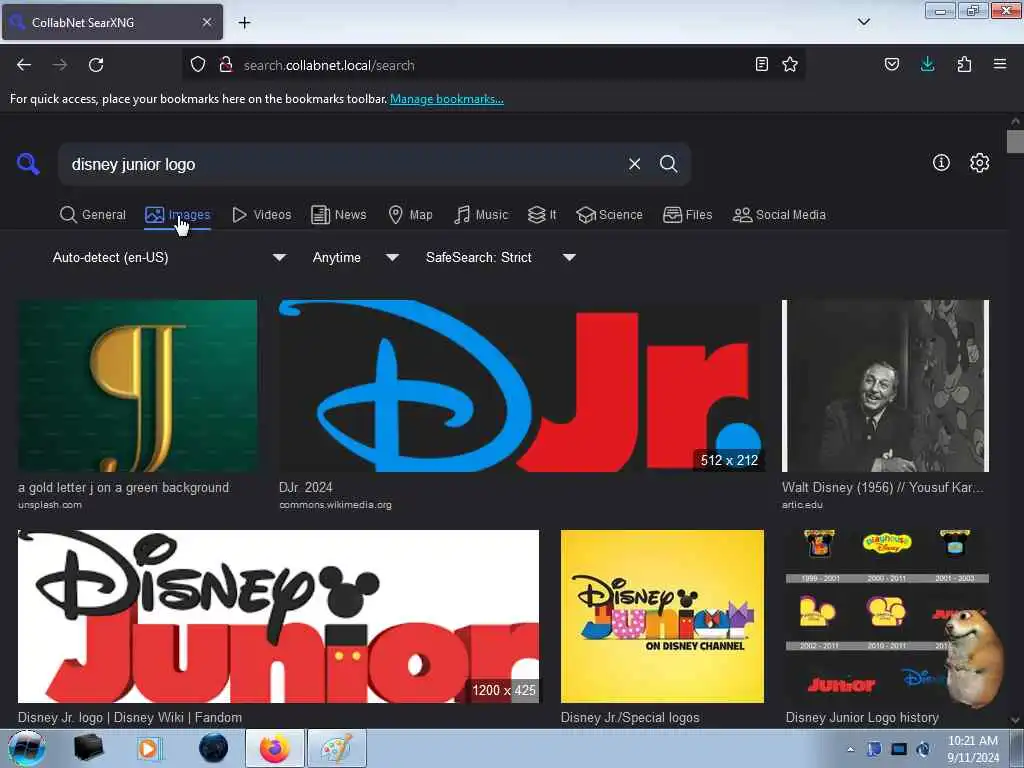Click the unsplash.com source text

(50, 505)
